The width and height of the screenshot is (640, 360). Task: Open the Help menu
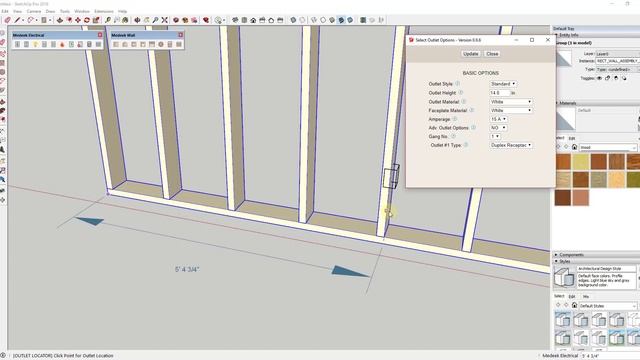pos(122,11)
